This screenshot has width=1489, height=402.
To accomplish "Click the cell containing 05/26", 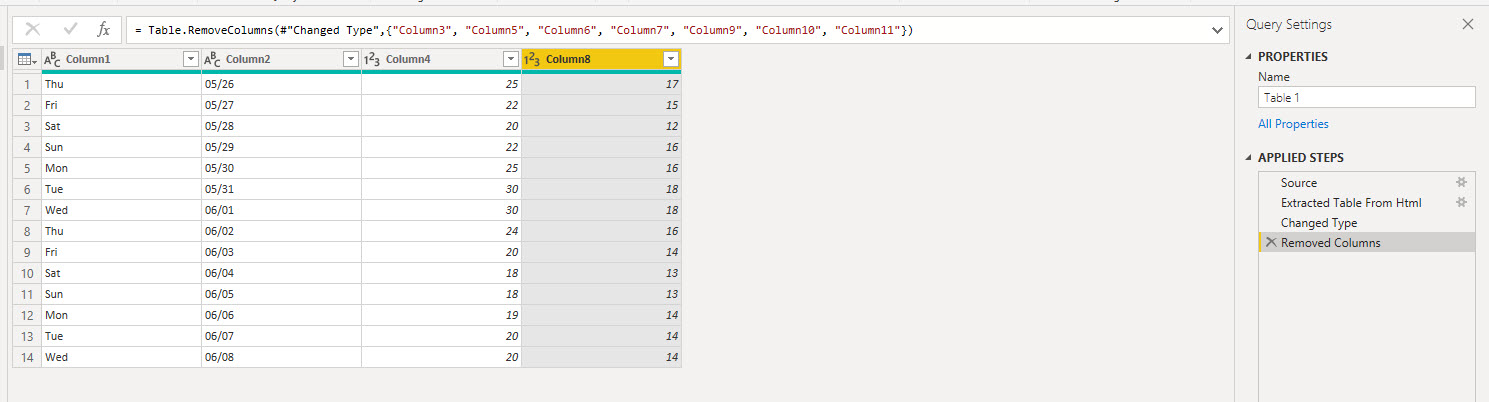I will (281, 84).
